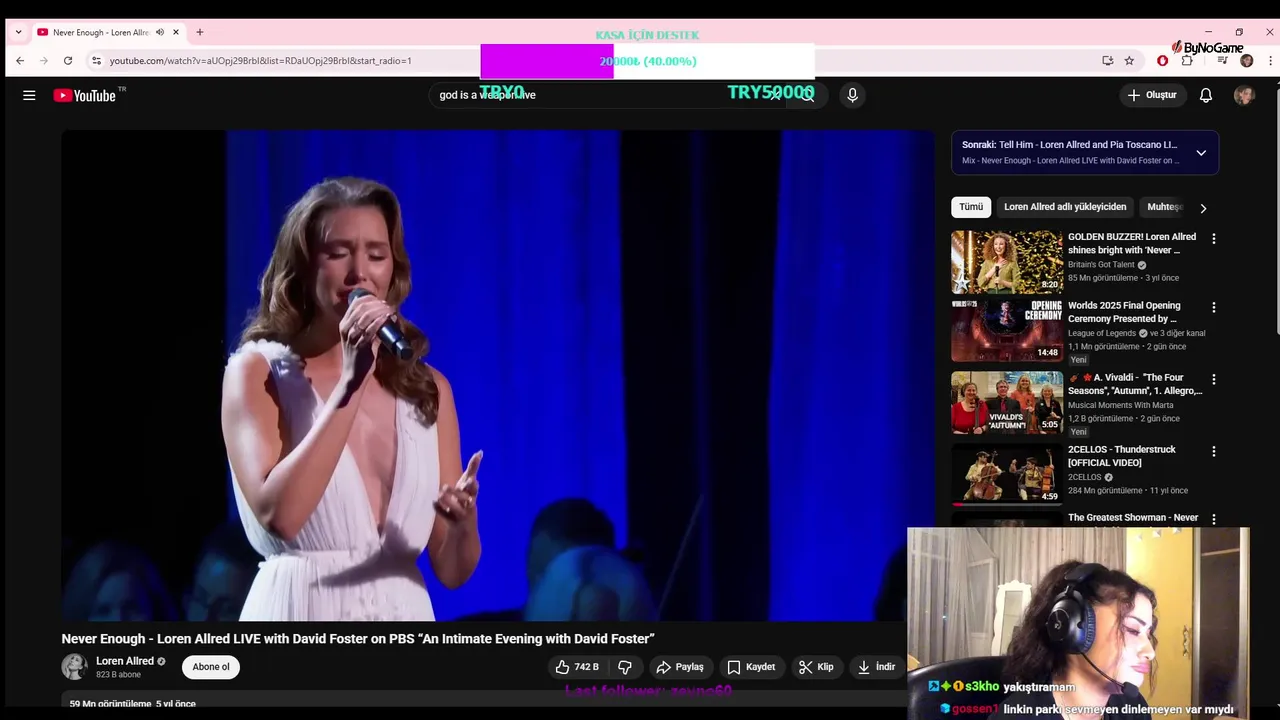Expand the Sonraki mix playlist panel chevron
Screen dimensions: 1280x720
click(1201, 153)
